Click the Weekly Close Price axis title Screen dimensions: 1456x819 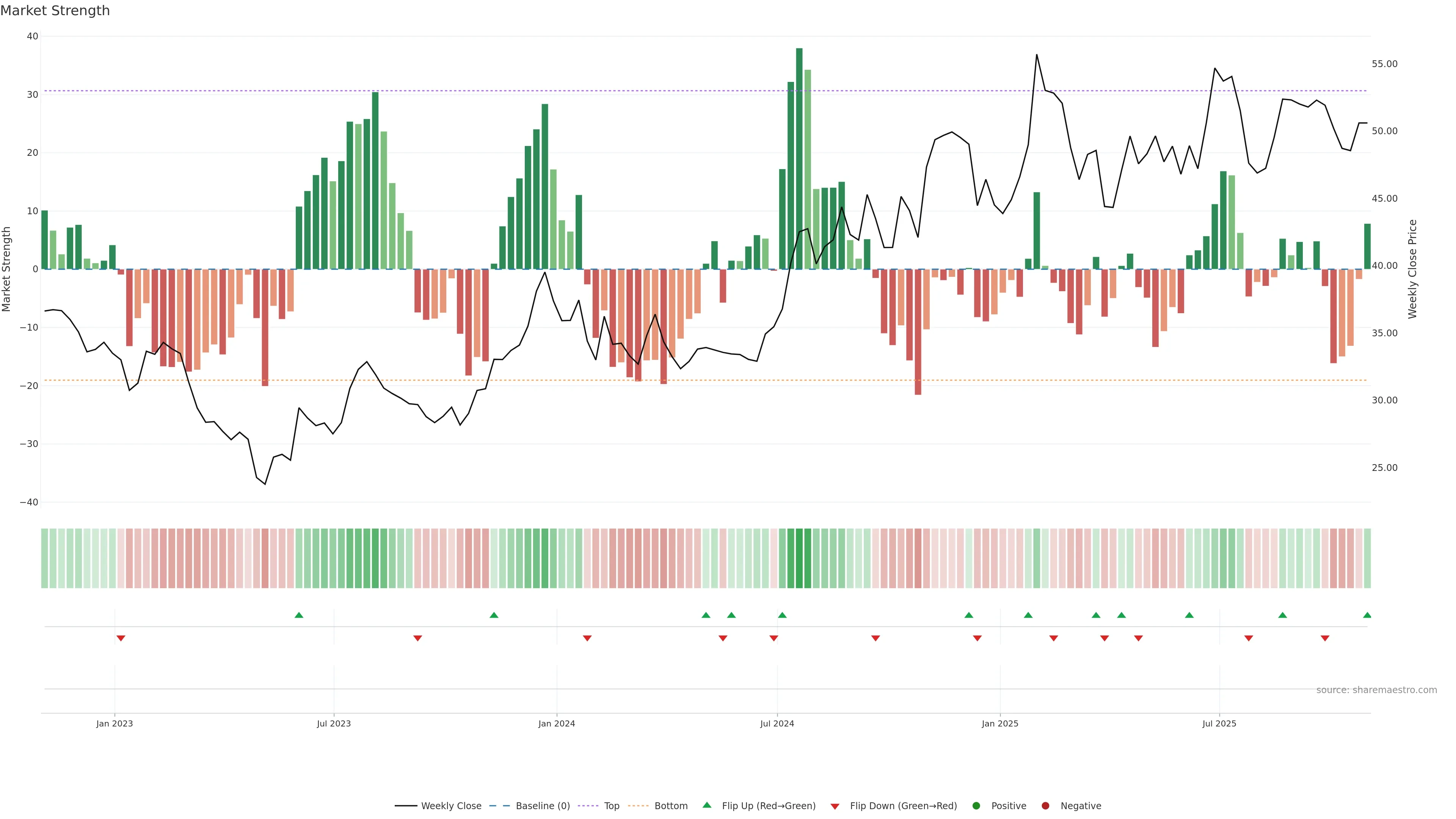point(1412,269)
